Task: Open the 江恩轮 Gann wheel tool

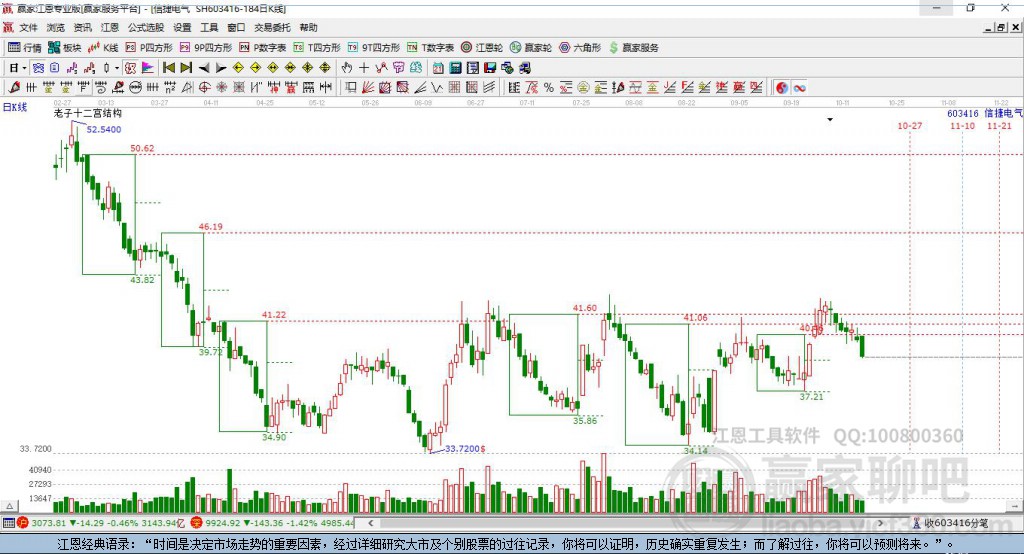Action: (482, 48)
